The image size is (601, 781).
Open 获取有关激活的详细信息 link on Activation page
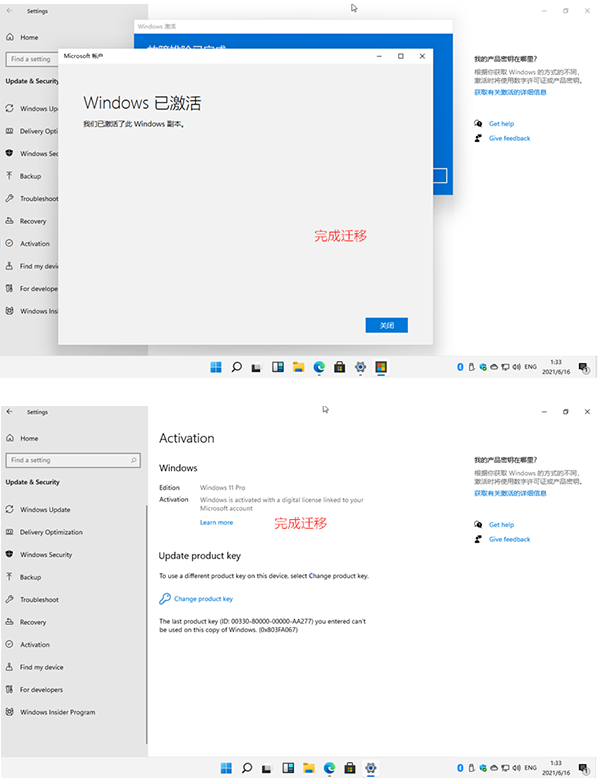pos(510,493)
